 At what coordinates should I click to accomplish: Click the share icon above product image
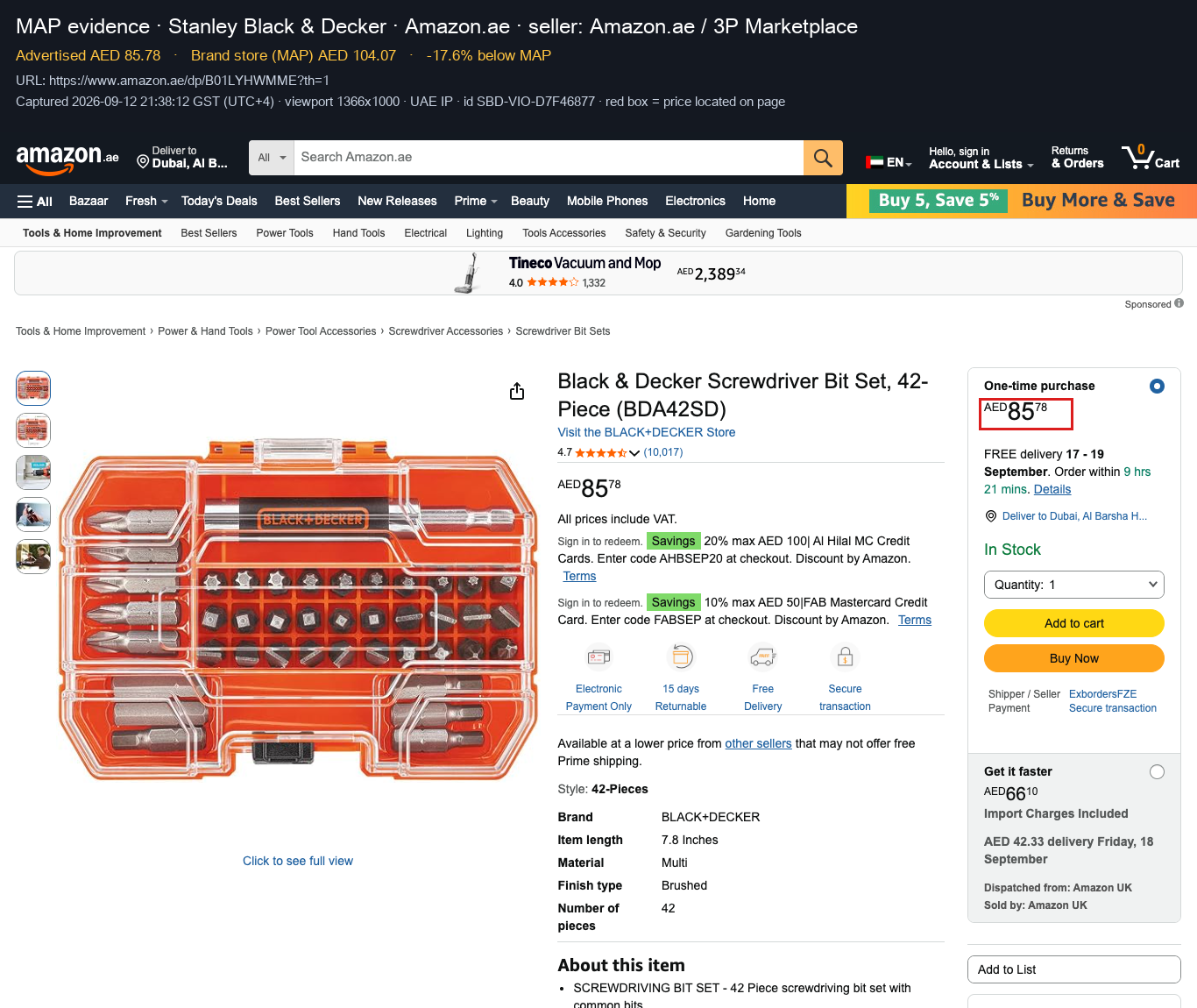tap(517, 391)
